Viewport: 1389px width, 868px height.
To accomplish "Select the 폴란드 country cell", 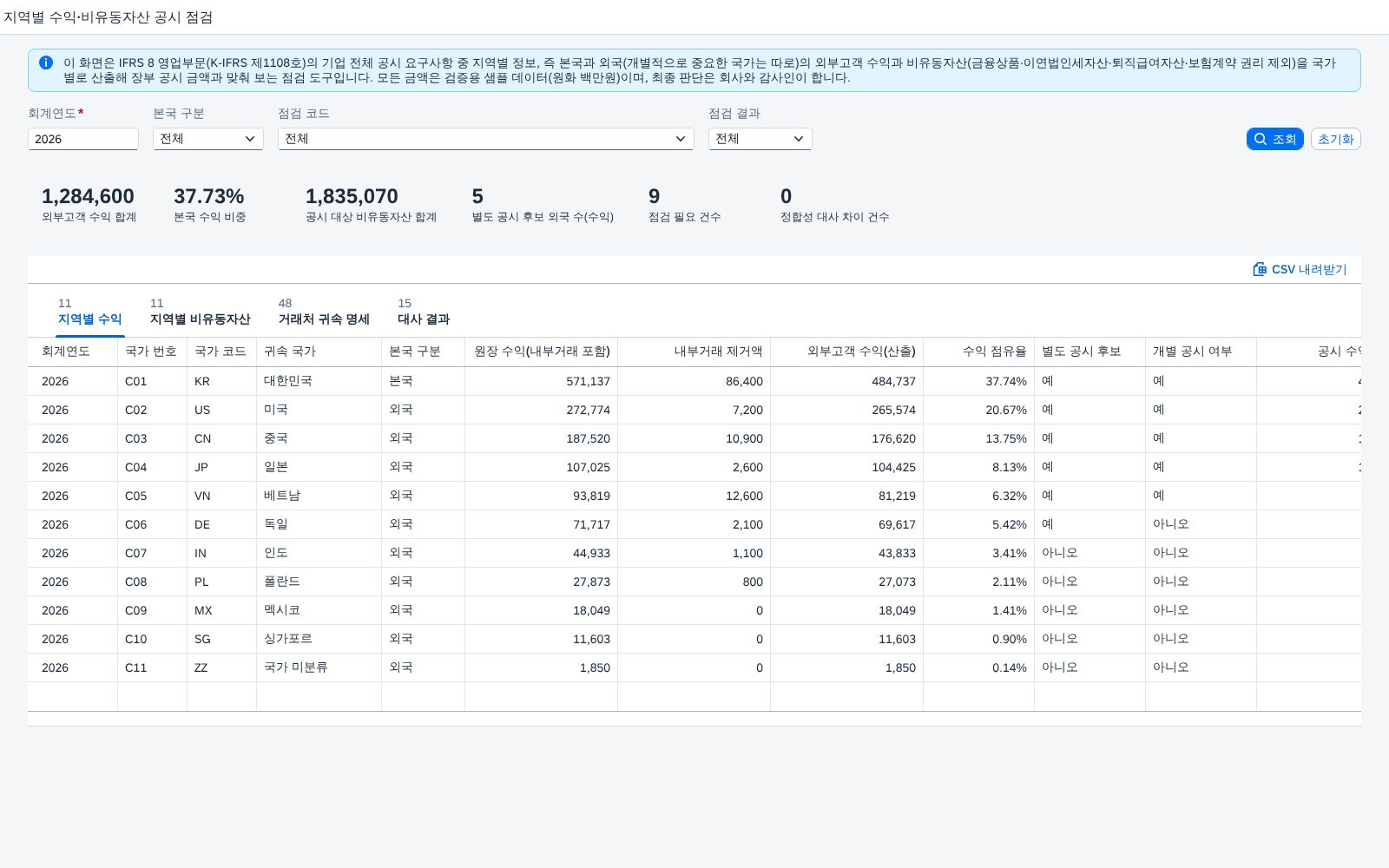I will (x=319, y=582).
